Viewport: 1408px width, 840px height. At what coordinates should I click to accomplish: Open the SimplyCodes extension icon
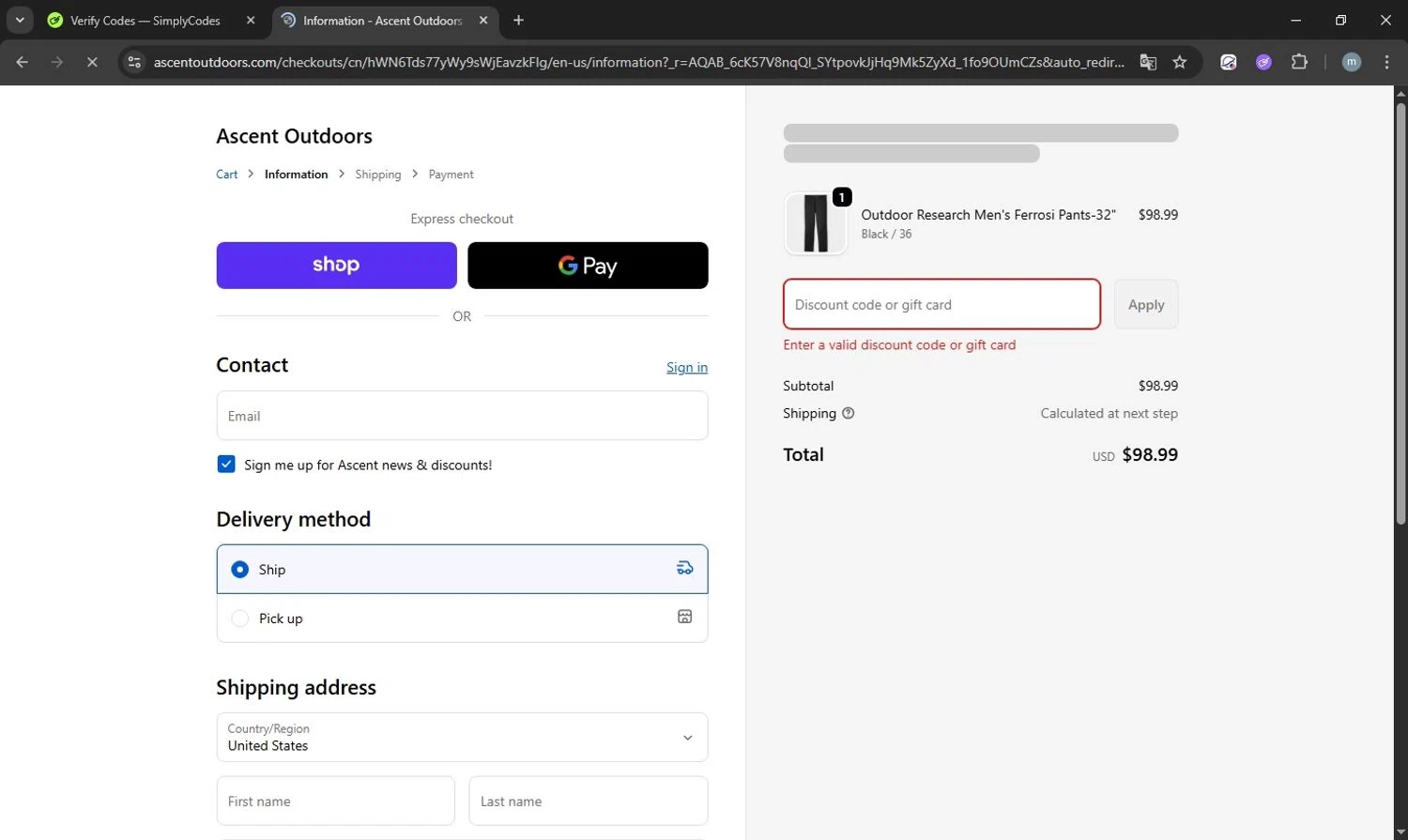coord(1228,62)
